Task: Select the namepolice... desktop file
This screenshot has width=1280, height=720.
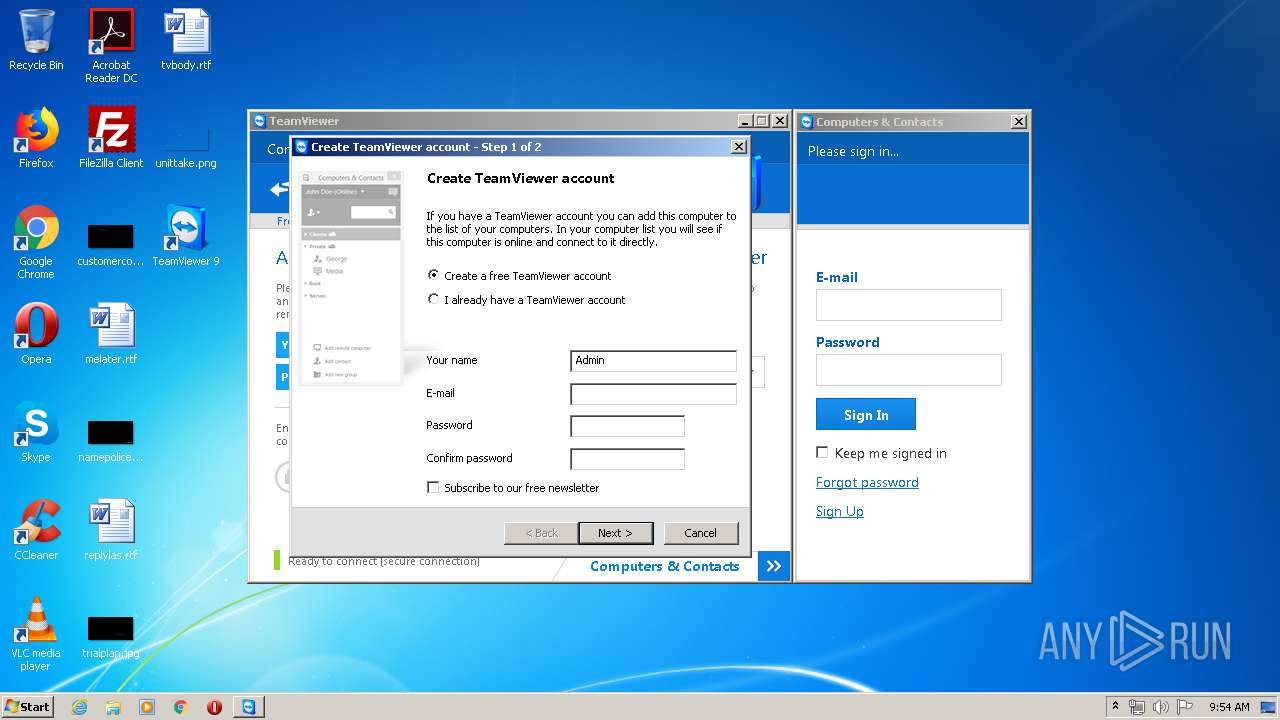Action: pyautogui.click(x=111, y=438)
